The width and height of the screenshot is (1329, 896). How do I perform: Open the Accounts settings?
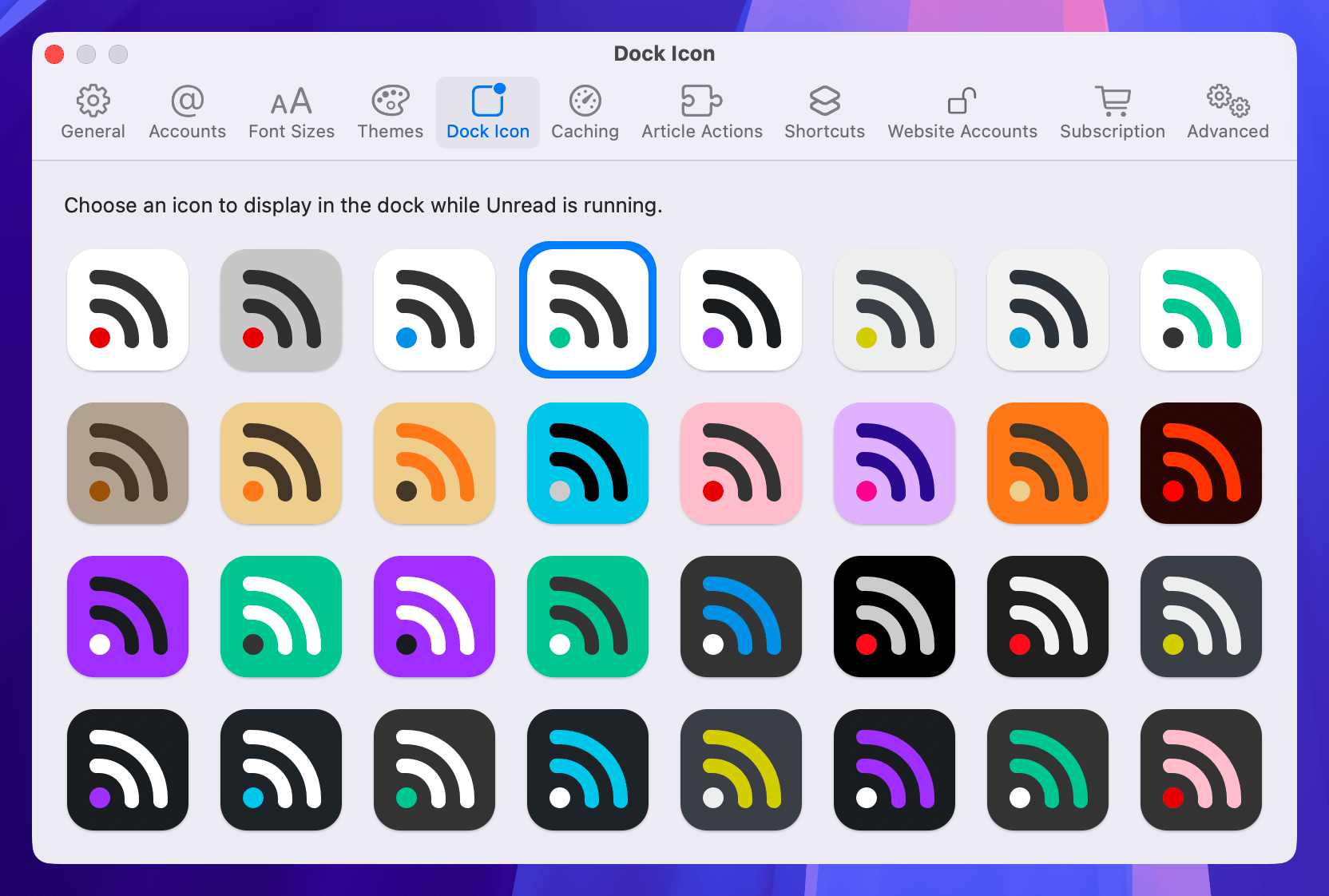187,112
